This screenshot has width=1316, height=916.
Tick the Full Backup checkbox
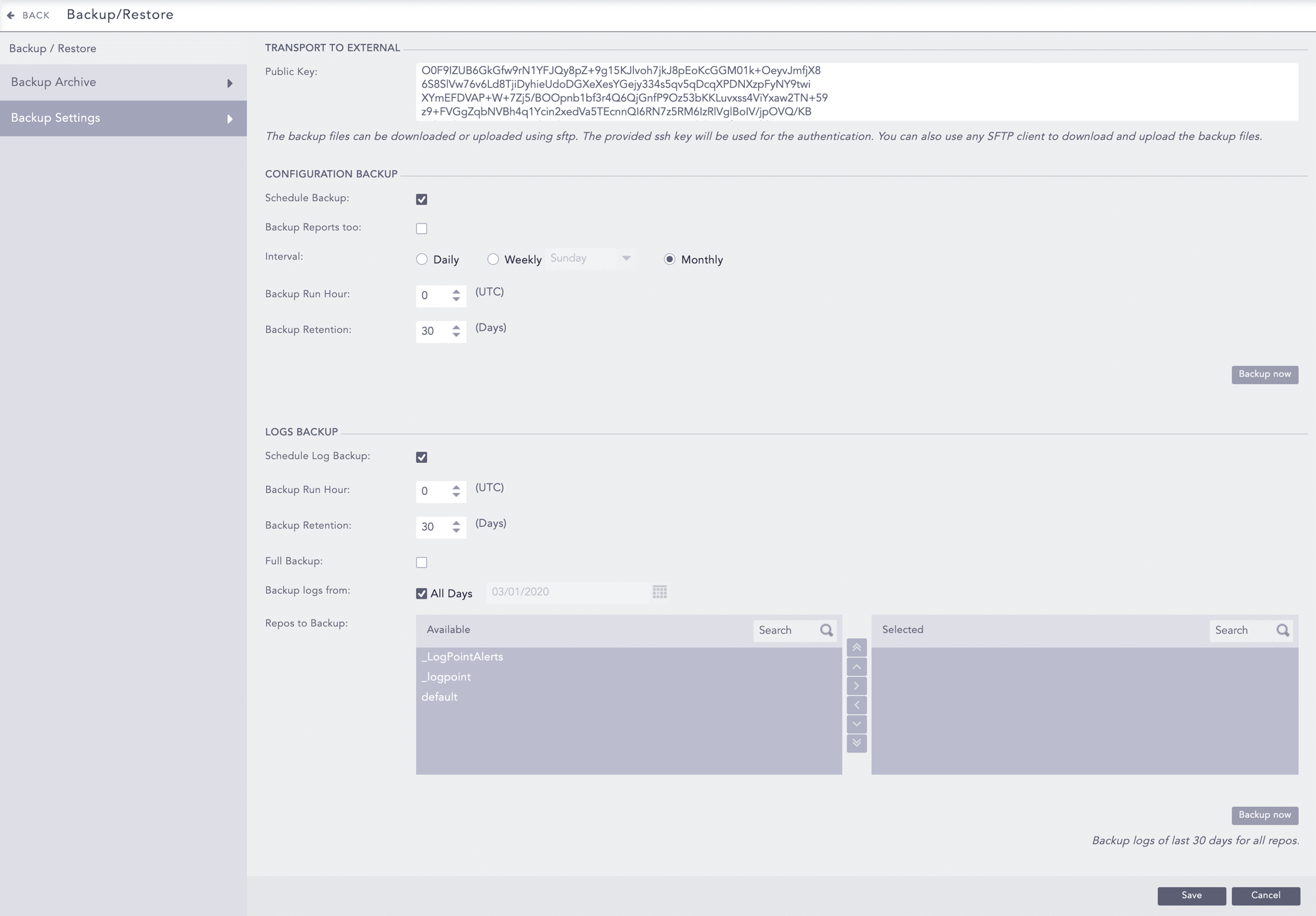point(422,562)
